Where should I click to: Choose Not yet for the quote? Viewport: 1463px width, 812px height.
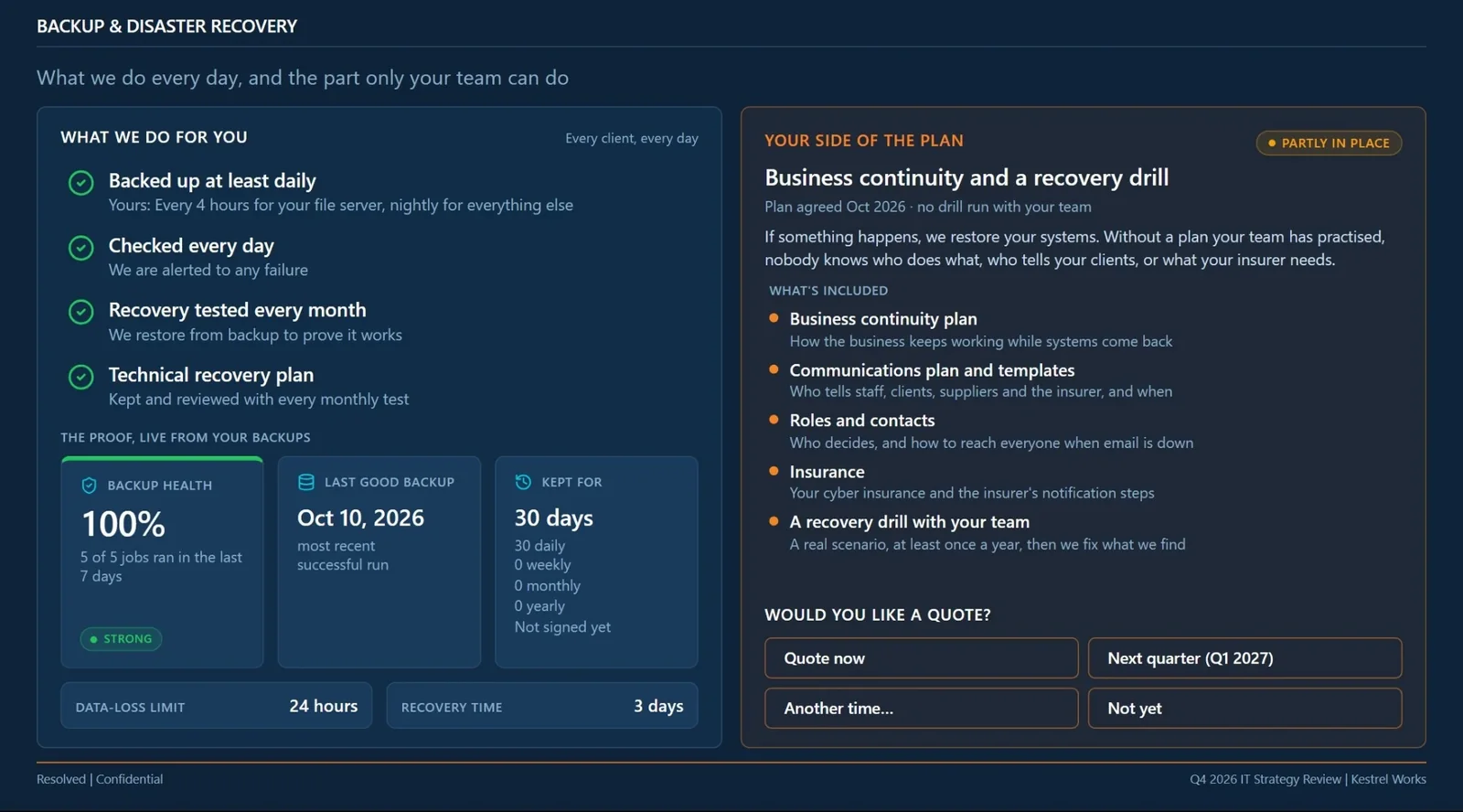pos(1244,709)
